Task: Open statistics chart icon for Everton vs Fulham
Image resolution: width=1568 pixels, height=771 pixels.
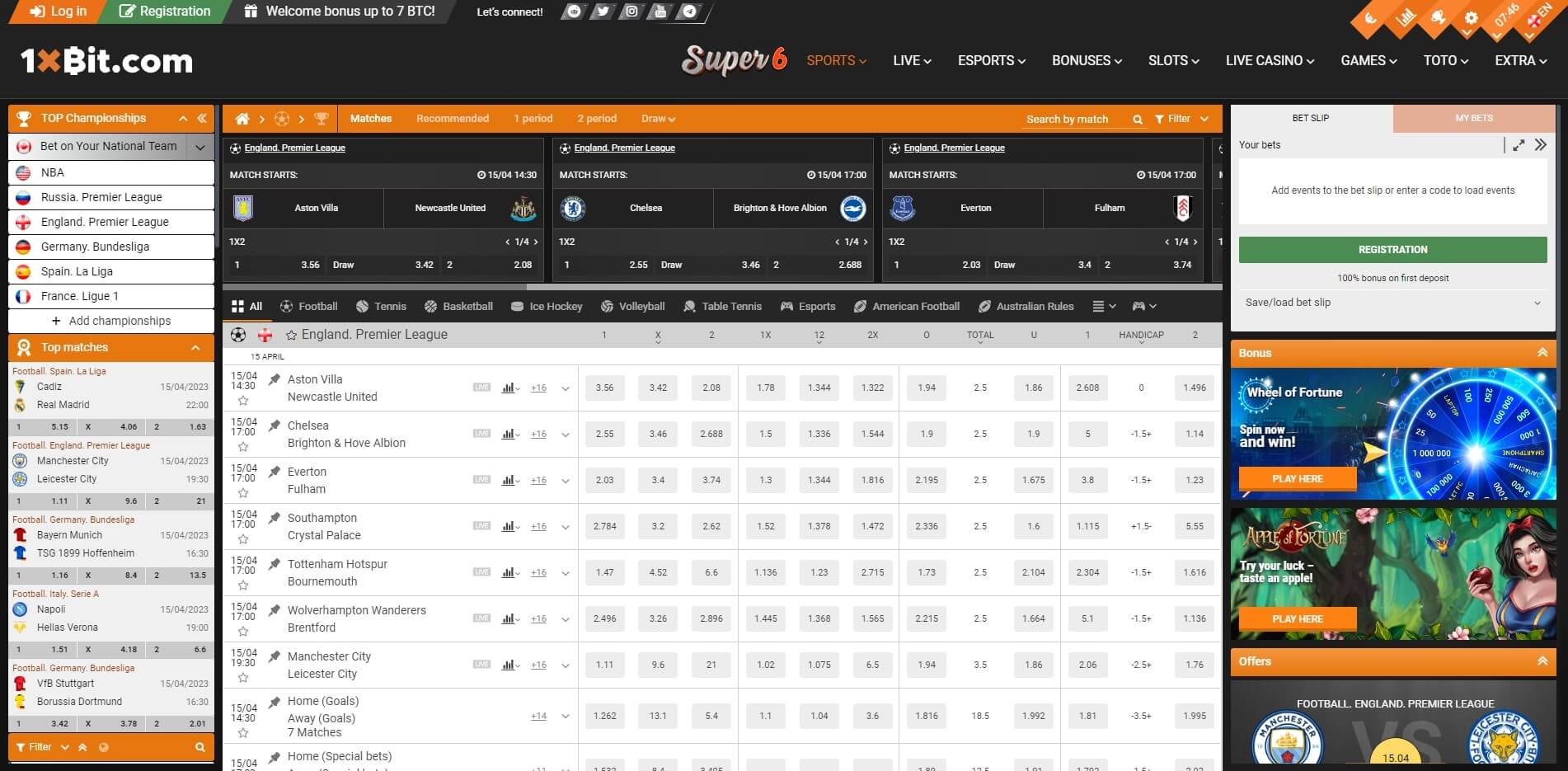Action: pos(510,480)
